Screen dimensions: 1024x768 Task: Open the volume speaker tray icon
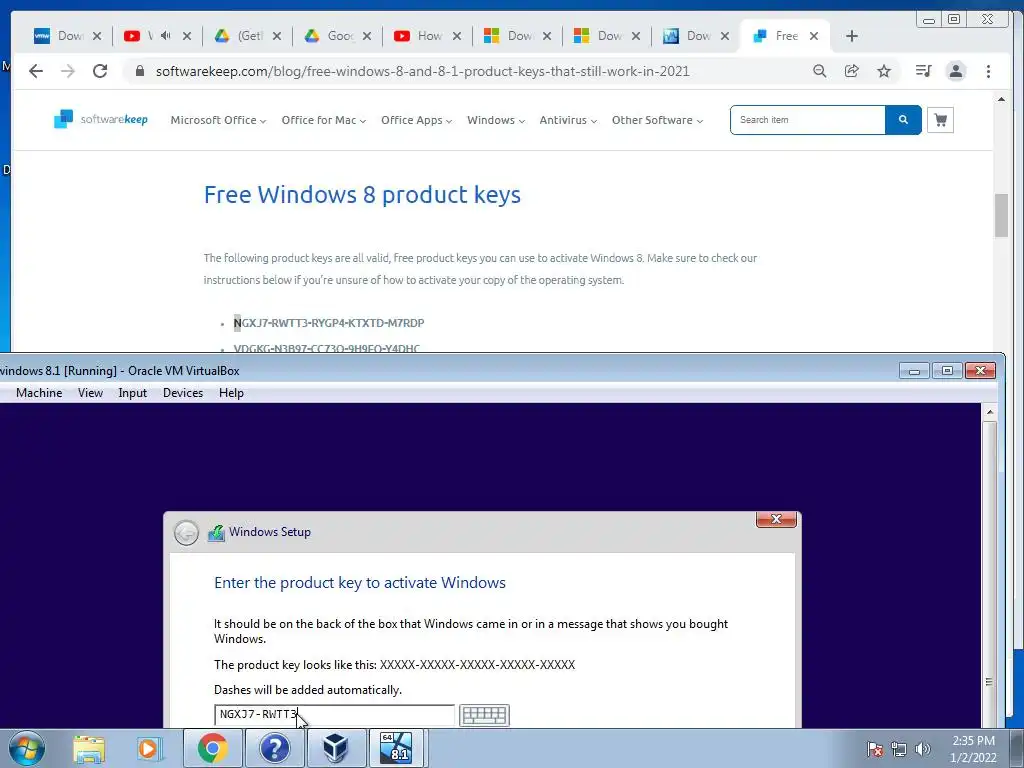pyautogui.click(x=922, y=749)
